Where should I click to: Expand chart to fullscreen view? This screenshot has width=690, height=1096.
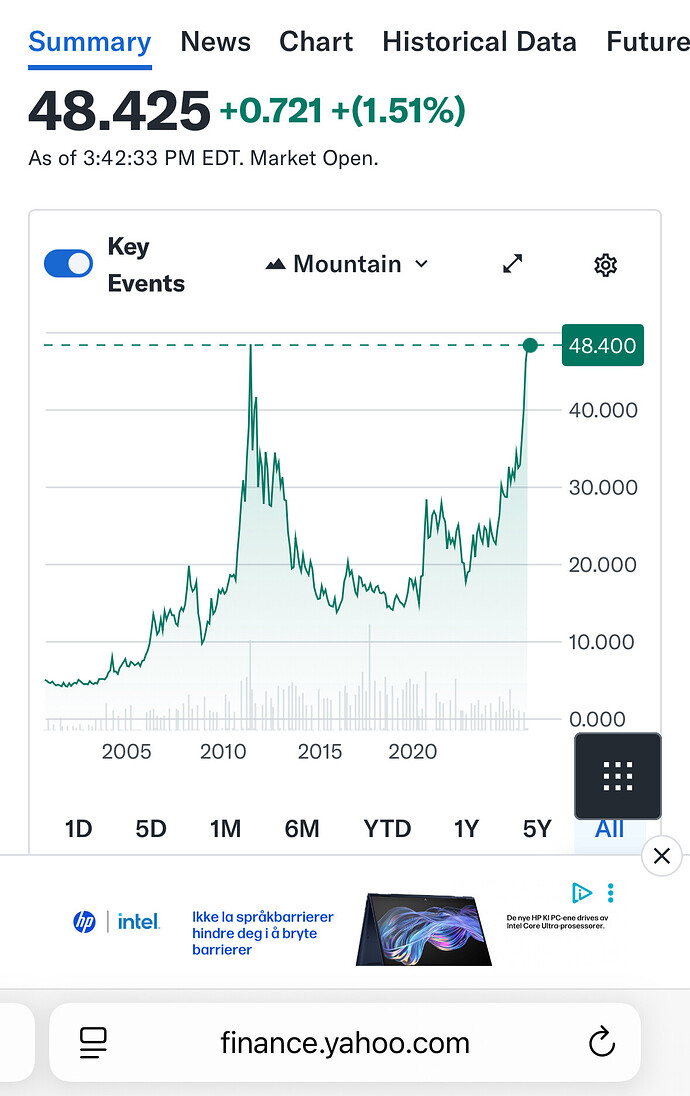[x=513, y=264]
